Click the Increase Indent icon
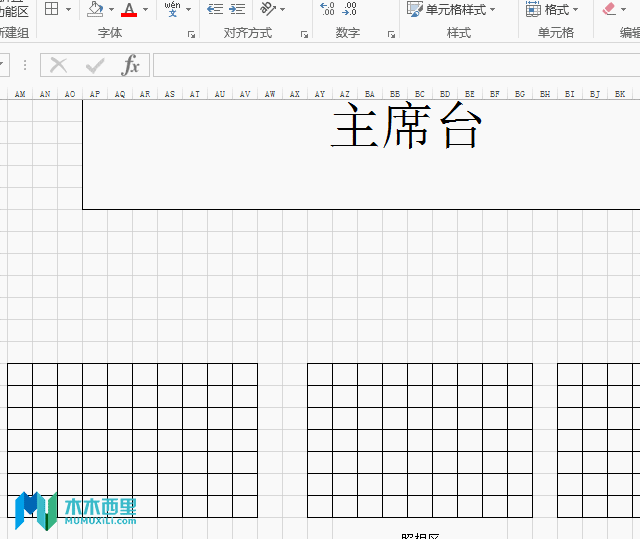This screenshot has height=539, width=640. point(237,9)
